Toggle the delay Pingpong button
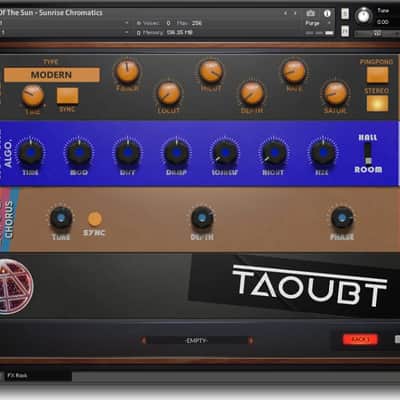The image size is (400, 400). [377, 75]
